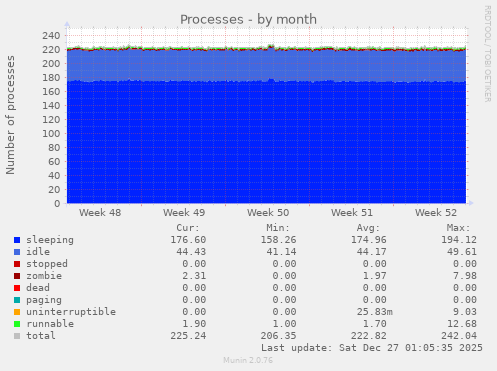497x371 pixels.
Task: Click idle current value 44.43
Action: pyautogui.click(x=191, y=252)
